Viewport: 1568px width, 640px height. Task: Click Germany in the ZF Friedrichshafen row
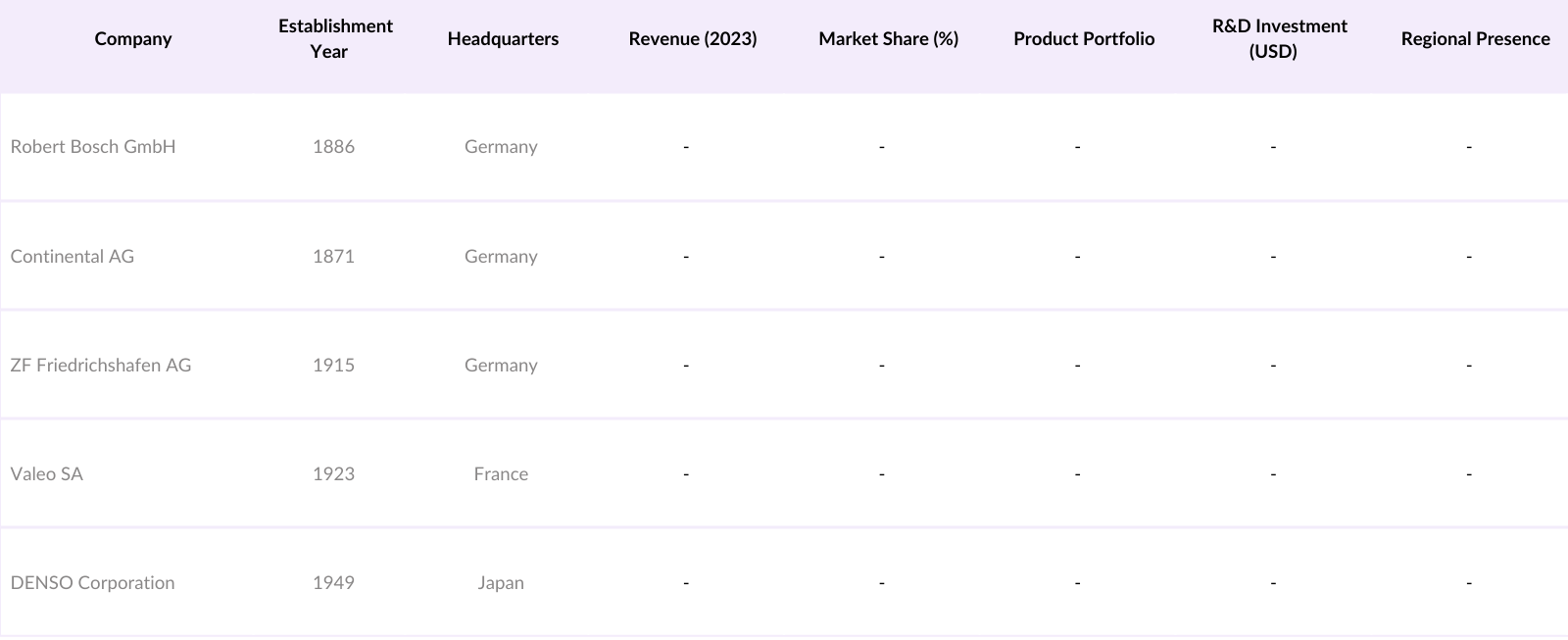click(501, 366)
